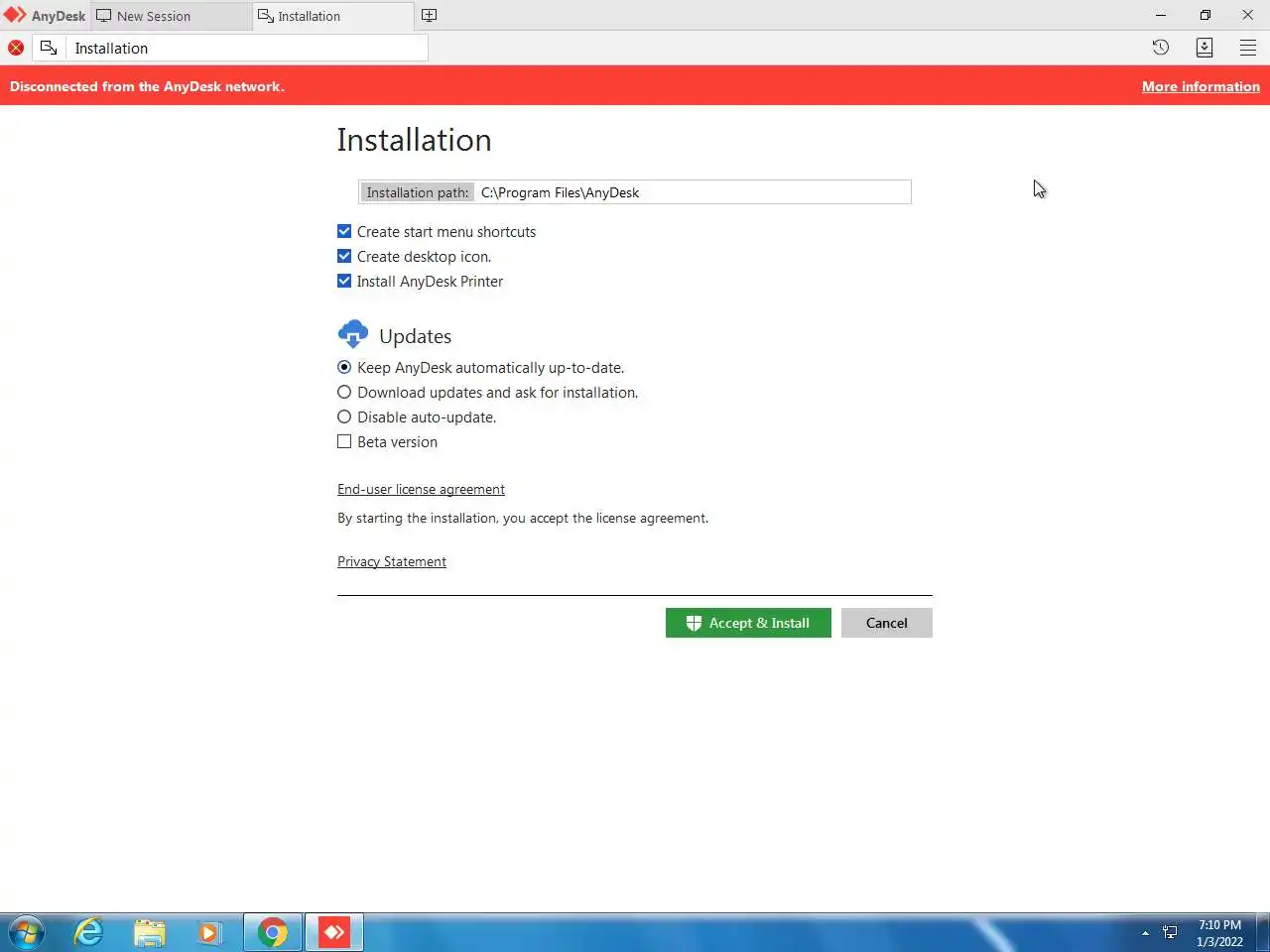Uncheck Install AnyDesk Printer
1270x952 pixels.
[344, 281]
